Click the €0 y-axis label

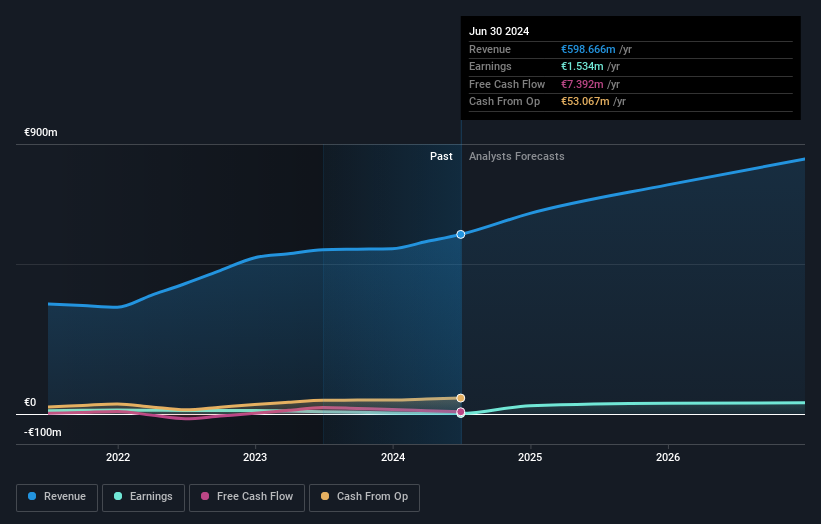pyautogui.click(x=30, y=403)
